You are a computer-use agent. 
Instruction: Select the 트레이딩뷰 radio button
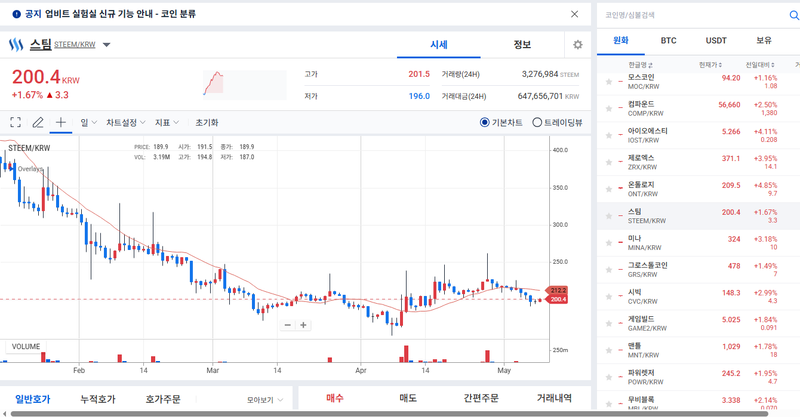[537, 122]
